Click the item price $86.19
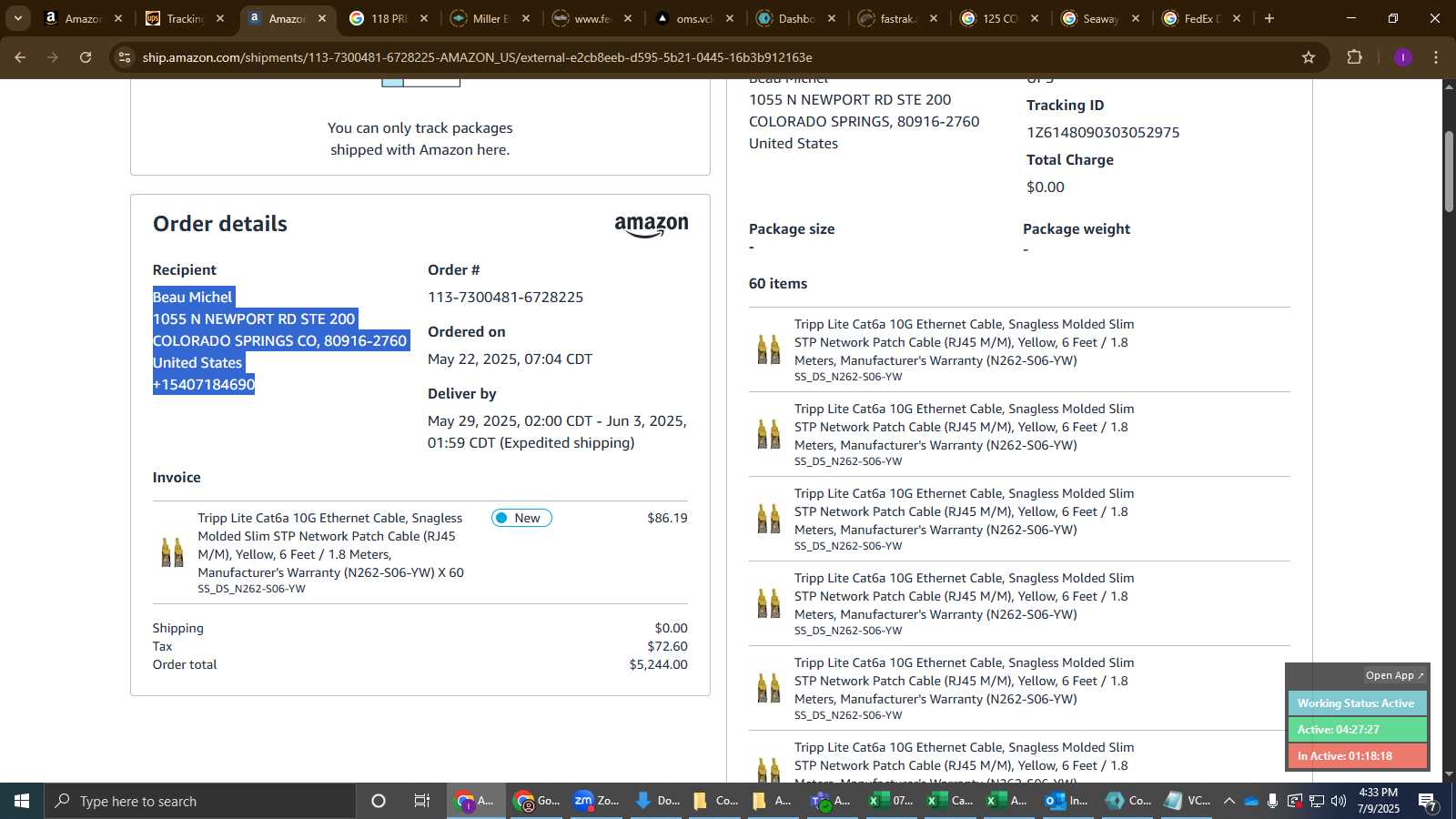 667,518
